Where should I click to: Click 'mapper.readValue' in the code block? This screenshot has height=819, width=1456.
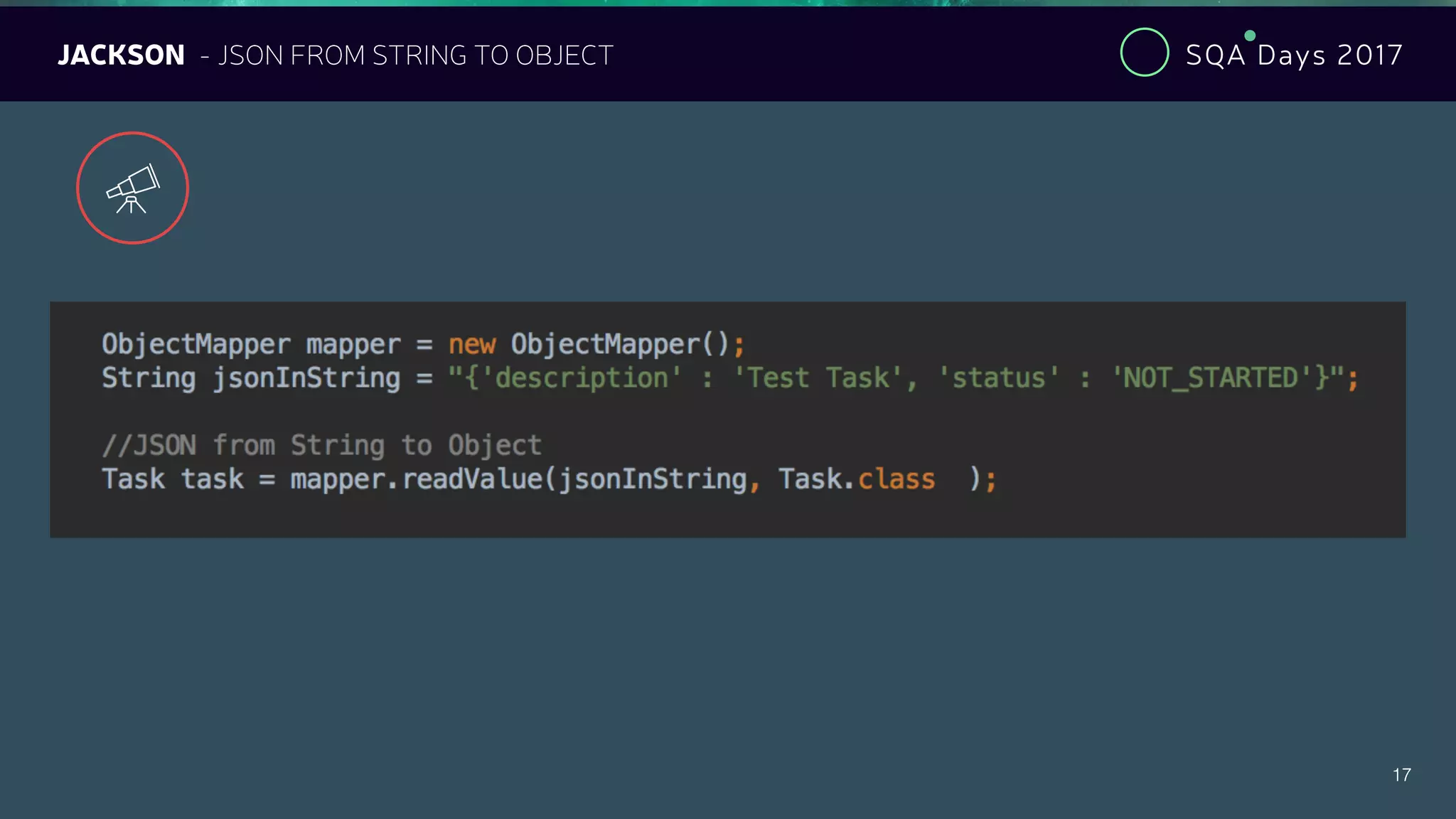click(417, 479)
